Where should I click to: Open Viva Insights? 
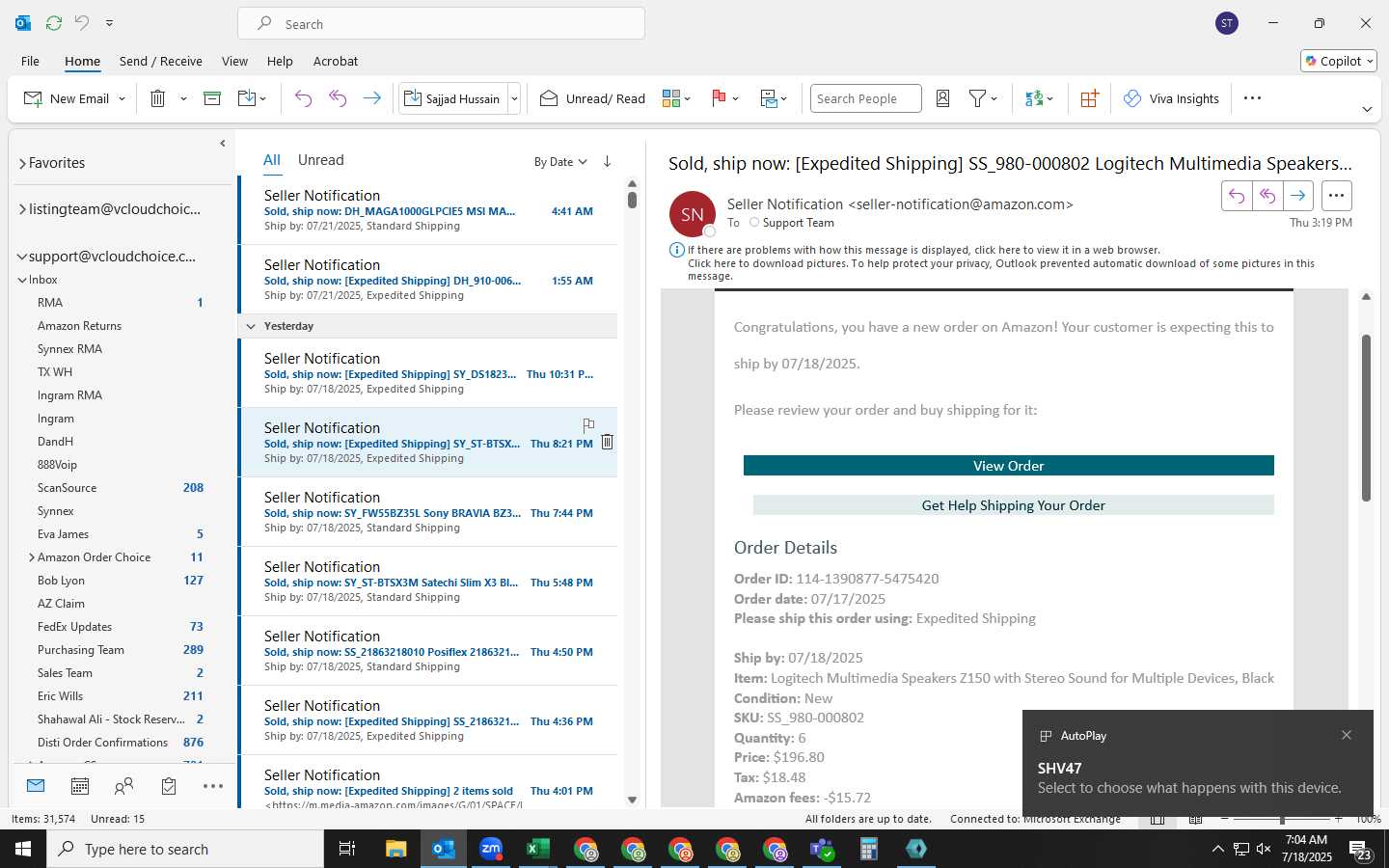(1171, 98)
